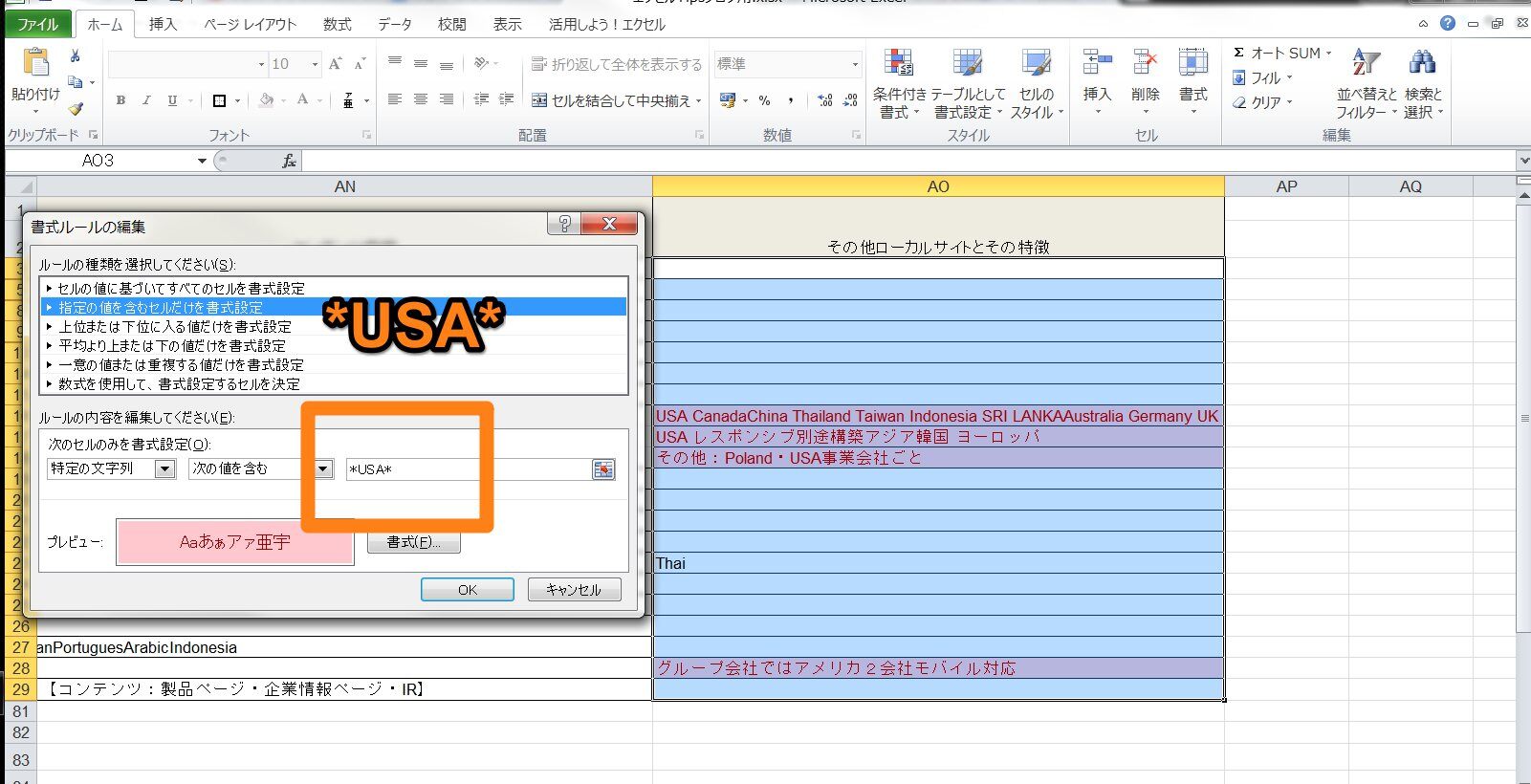The image size is (1531, 784).
Task: Click the Fill Color bucket icon
Action: coord(267,100)
